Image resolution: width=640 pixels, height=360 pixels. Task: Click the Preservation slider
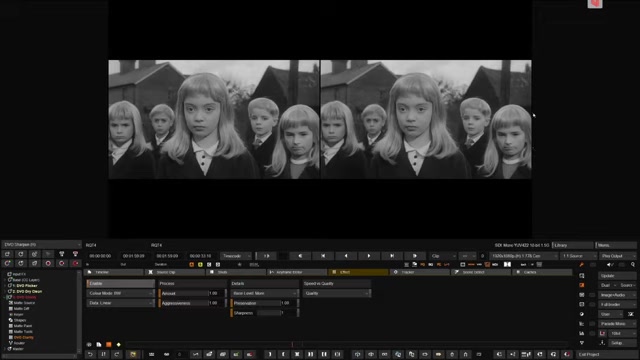(x=264, y=303)
